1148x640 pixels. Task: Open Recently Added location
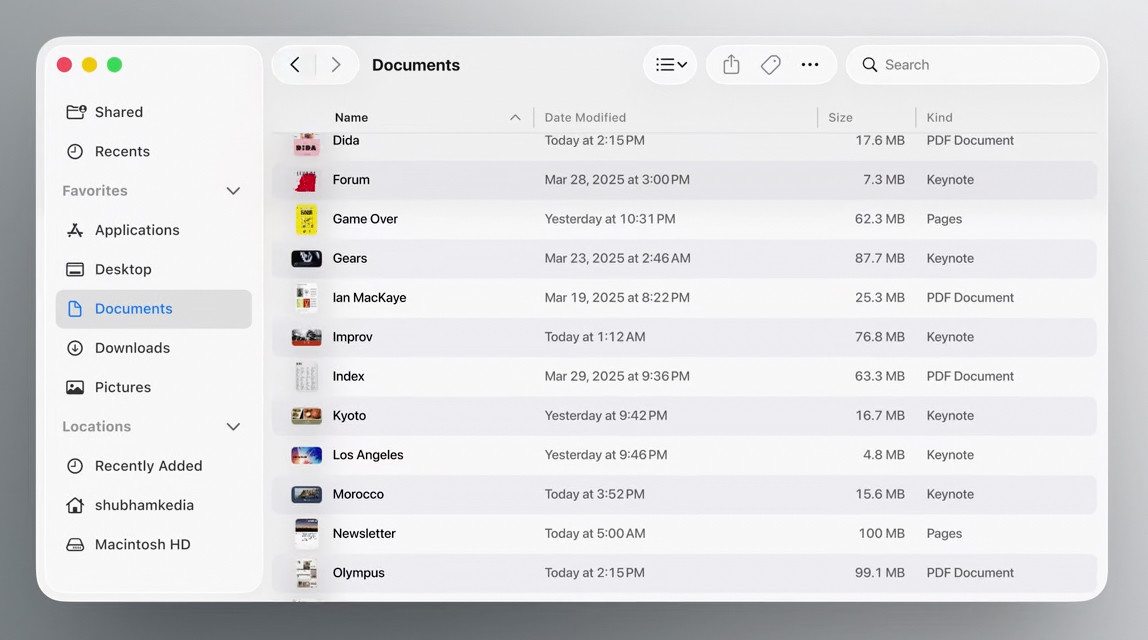coord(153,466)
